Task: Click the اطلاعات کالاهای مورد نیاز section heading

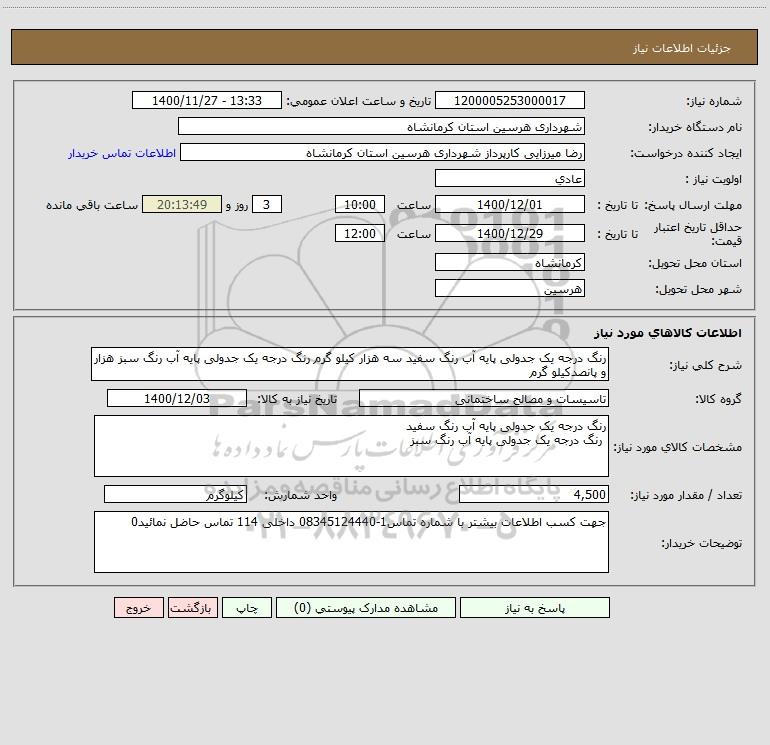Action: point(667,333)
